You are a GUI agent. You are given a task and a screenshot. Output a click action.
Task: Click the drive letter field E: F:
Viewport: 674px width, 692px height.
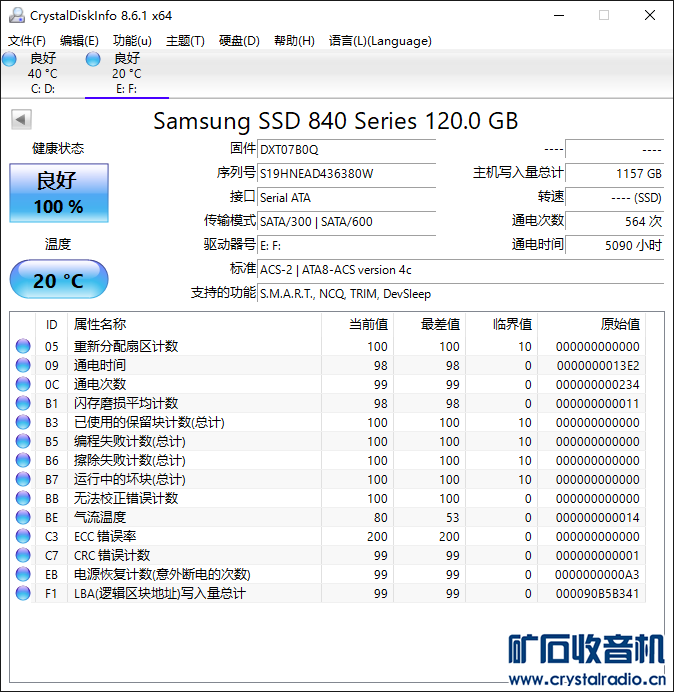(x=346, y=245)
